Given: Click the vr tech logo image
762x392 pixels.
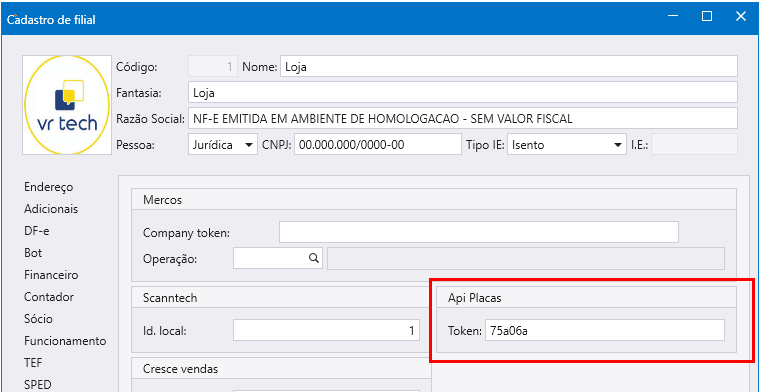Looking at the screenshot, I should 67,105.
